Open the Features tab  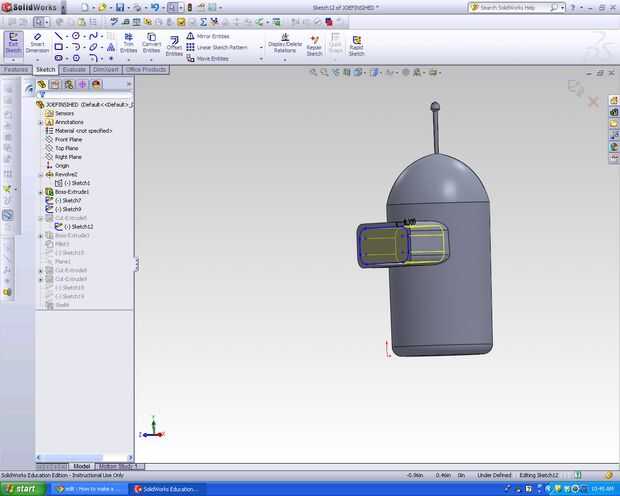click(16, 70)
